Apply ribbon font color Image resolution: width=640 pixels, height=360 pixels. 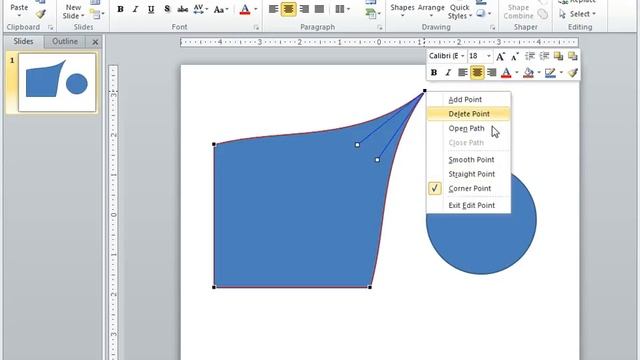(x=245, y=9)
